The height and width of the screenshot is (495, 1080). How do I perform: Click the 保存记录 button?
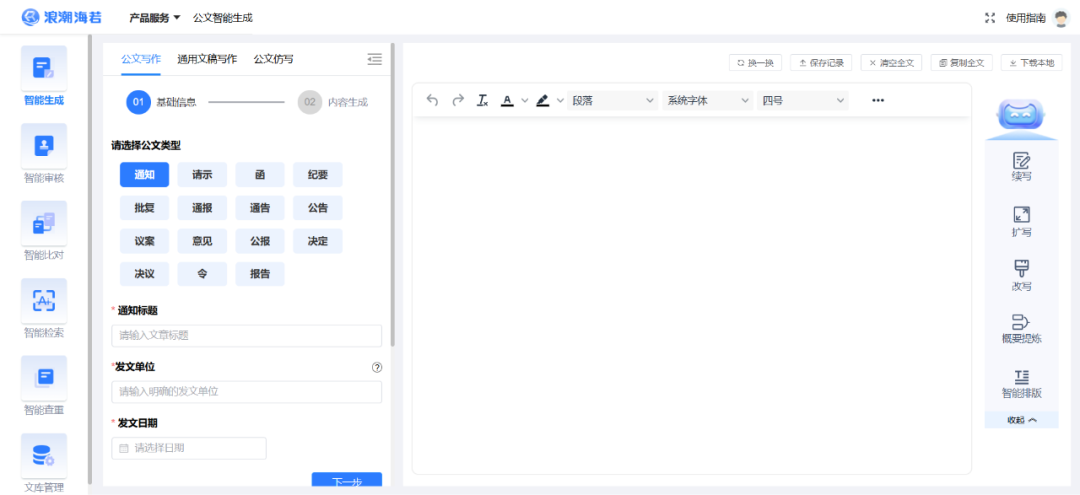pyautogui.click(x=821, y=63)
